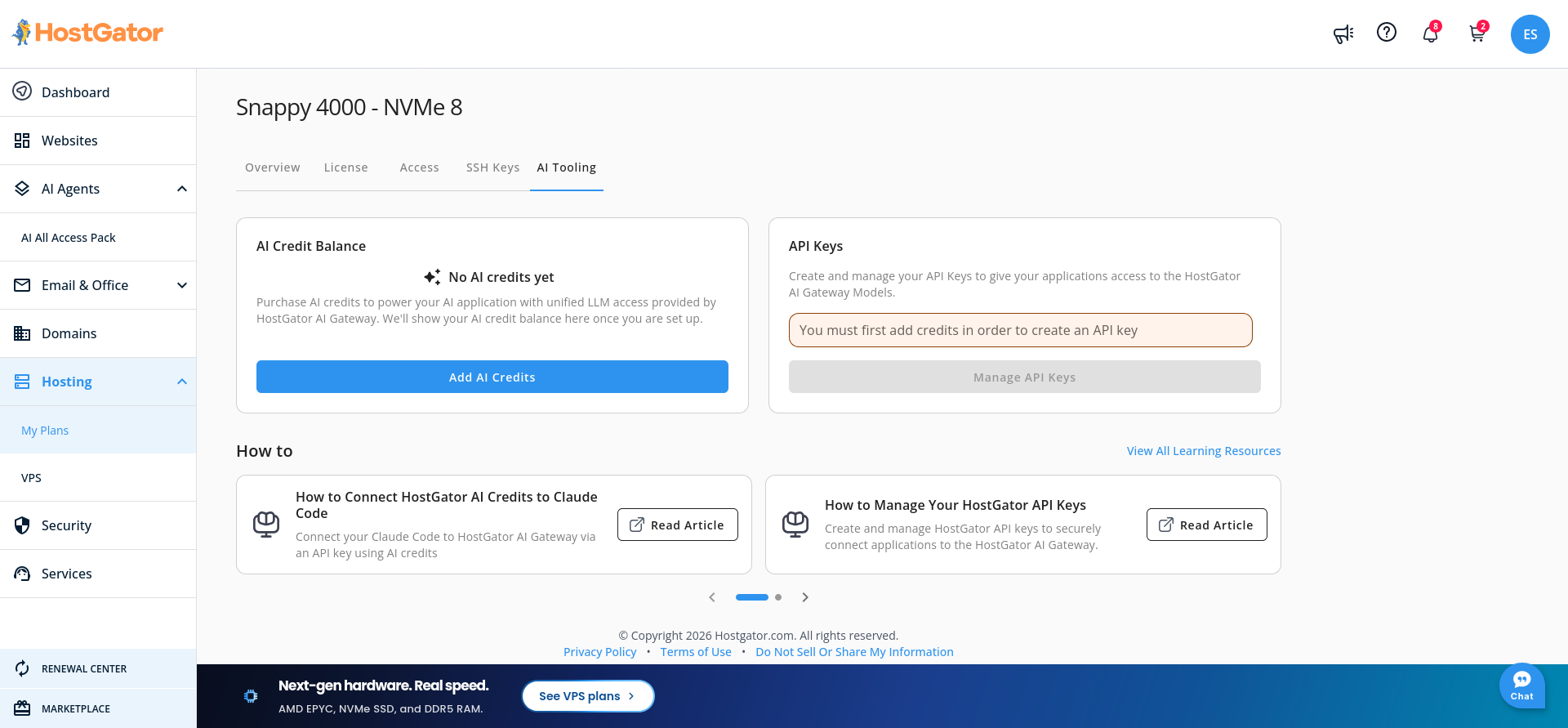Open the Renewal Center
1568x728 pixels.
[x=98, y=668]
